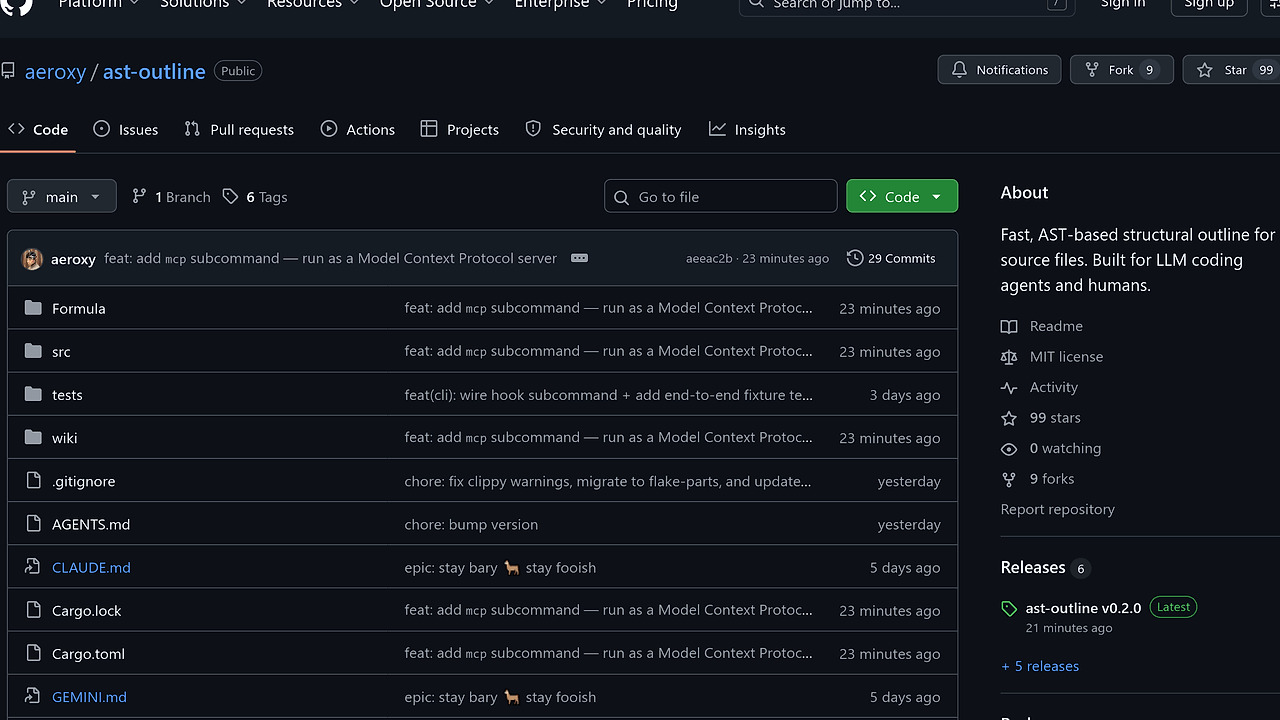1280x720 pixels.
Task: View the 6 Tags link
Action: point(255,197)
